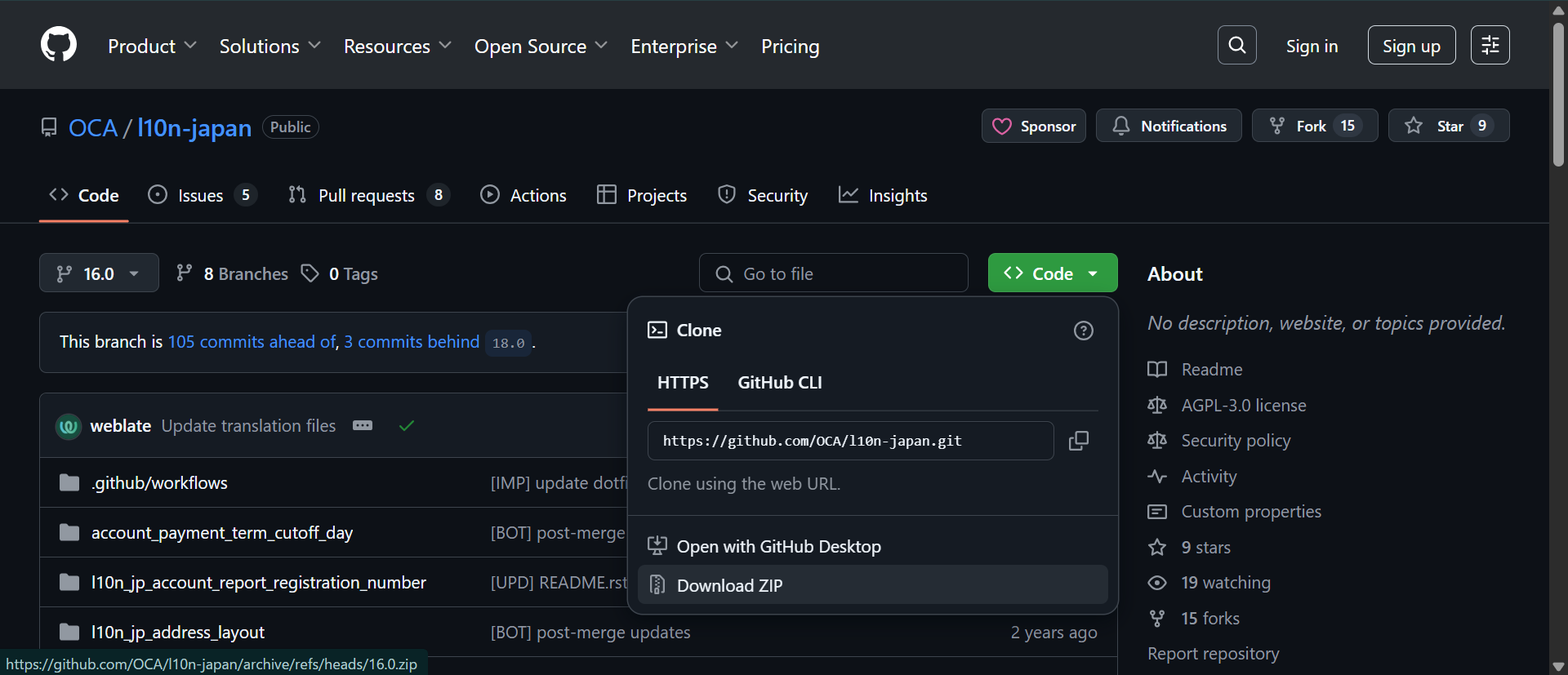The height and width of the screenshot is (675, 1568).
Task: Select the GitHub CLI clone tab
Action: coord(780,383)
